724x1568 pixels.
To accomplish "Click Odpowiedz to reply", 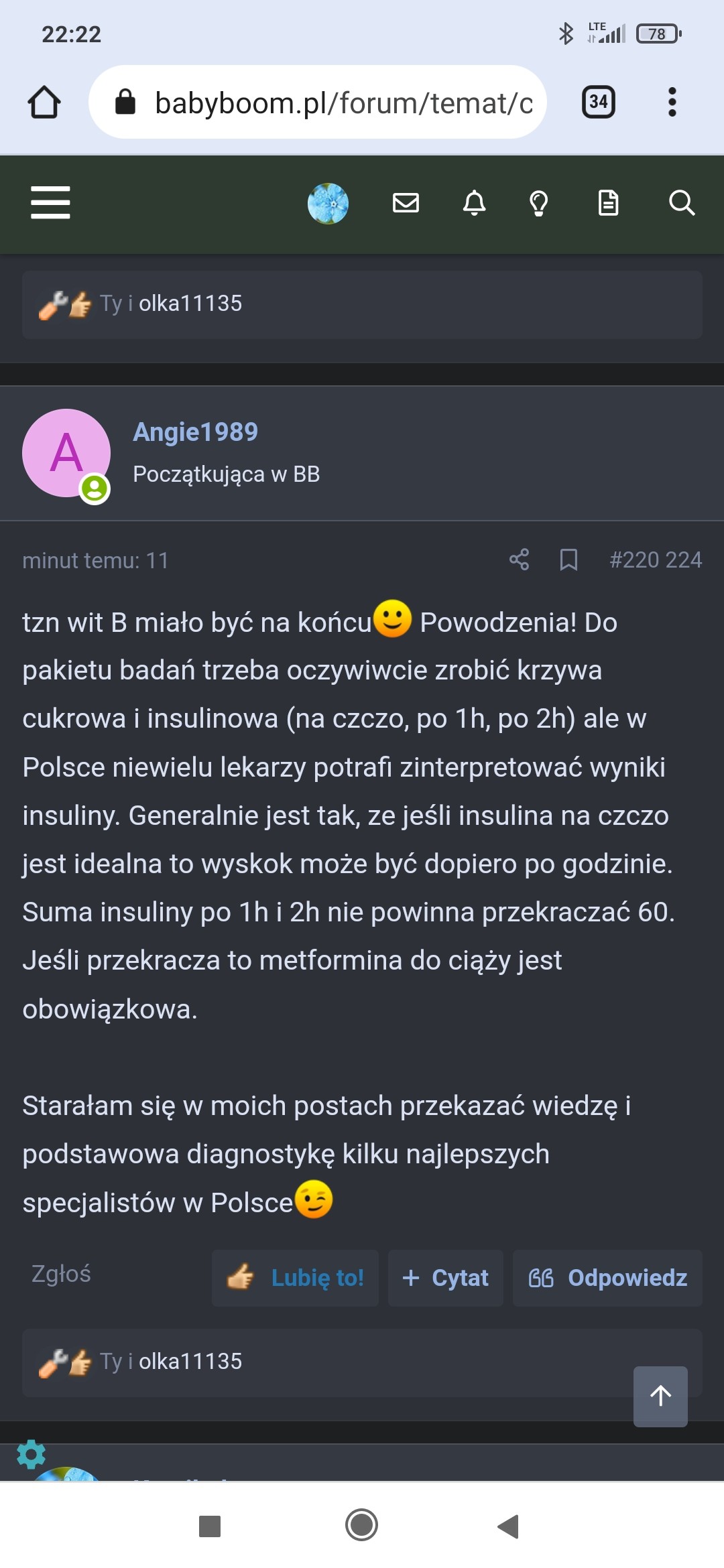I will (x=607, y=1278).
